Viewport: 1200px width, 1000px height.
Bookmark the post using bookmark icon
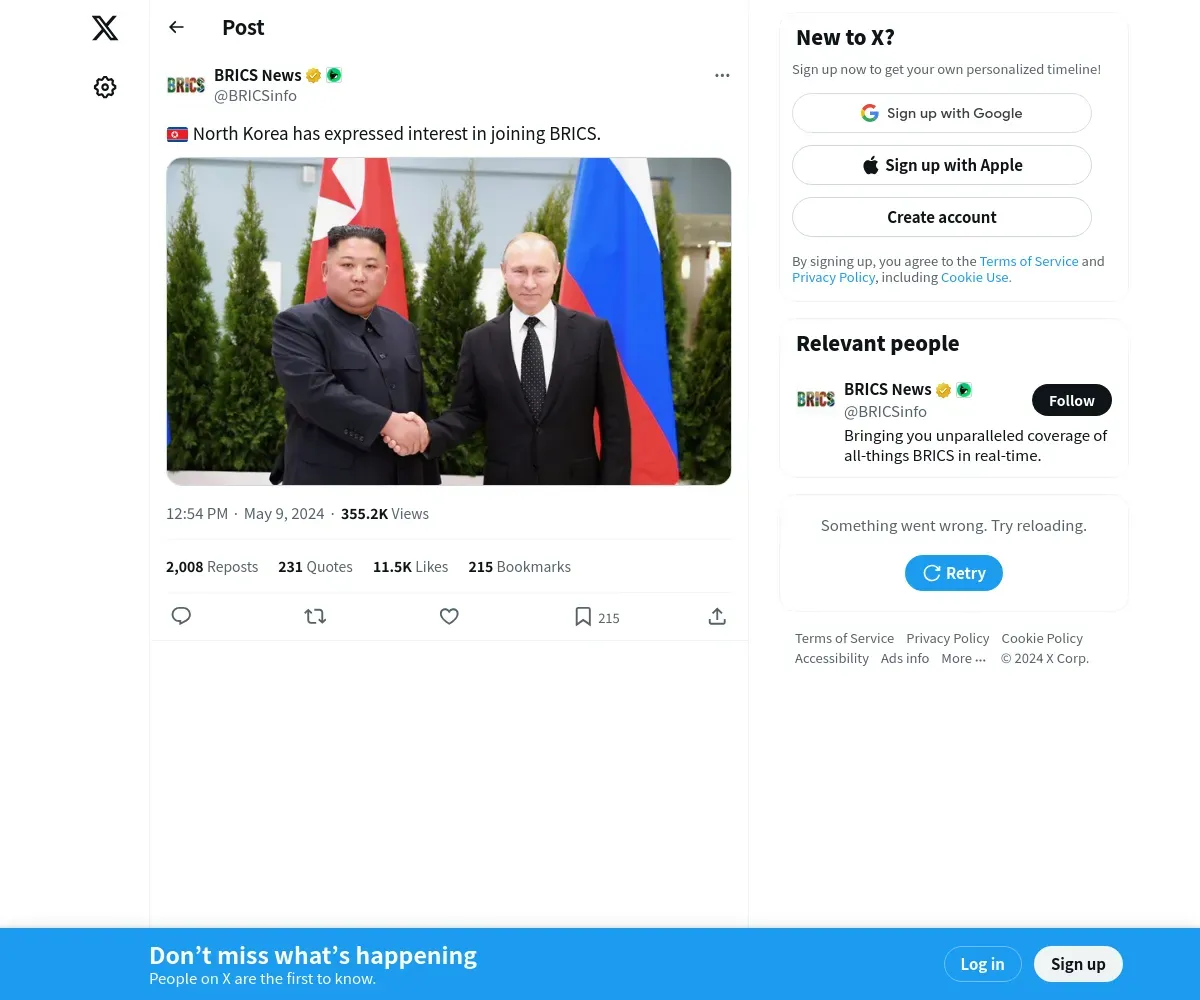coord(583,617)
